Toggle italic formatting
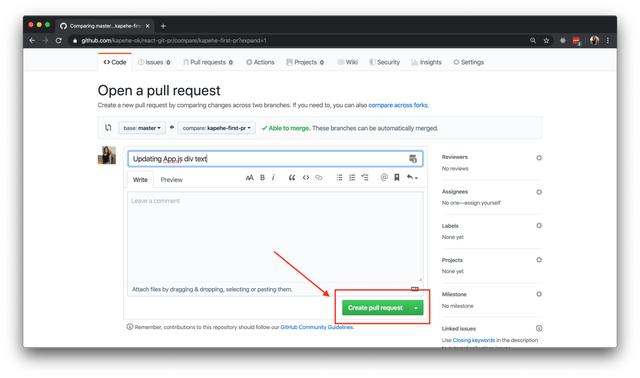This screenshot has width=640, height=378. click(273, 177)
